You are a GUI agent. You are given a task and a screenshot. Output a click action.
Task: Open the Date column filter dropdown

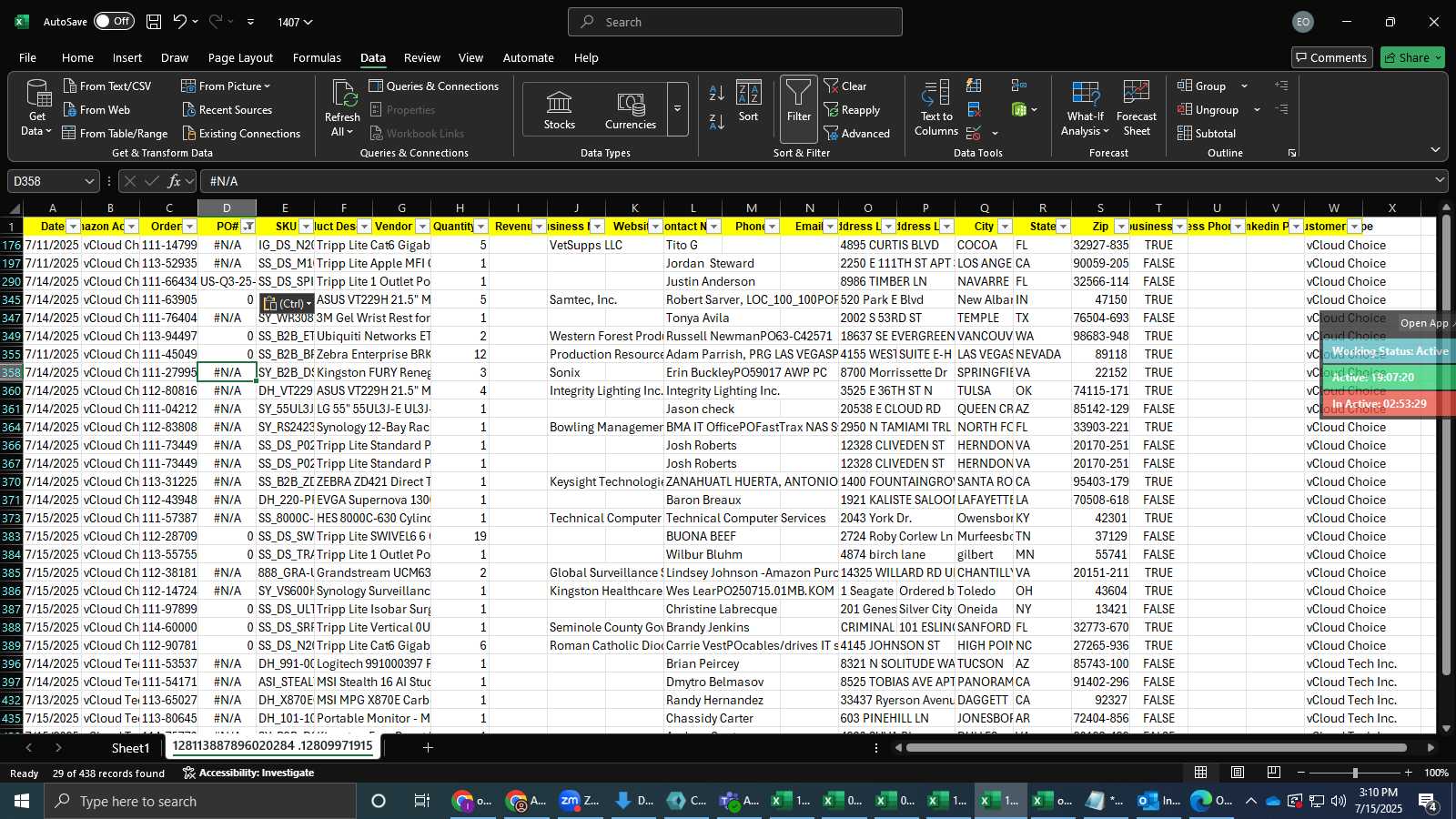[x=74, y=227]
